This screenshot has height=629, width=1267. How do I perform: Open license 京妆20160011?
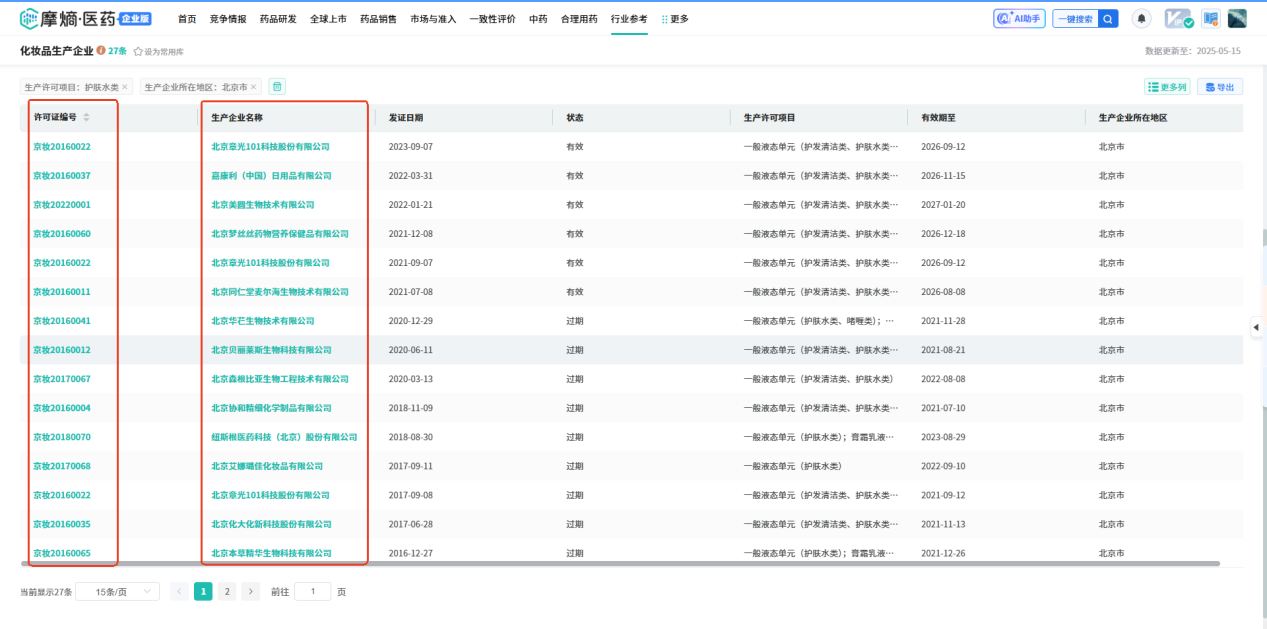(x=62, y=292)
